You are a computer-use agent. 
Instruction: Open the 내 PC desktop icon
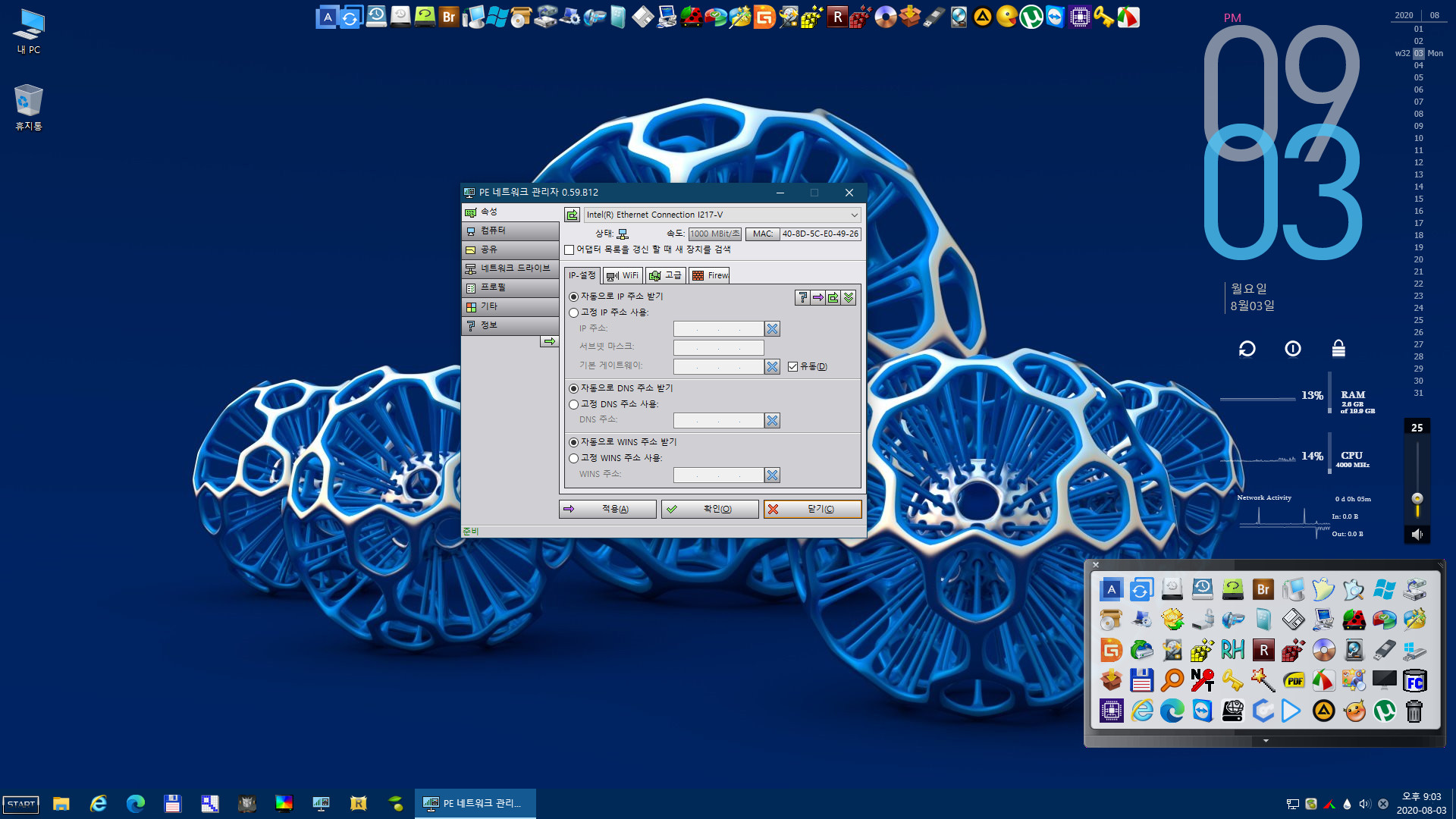point(29,32)
